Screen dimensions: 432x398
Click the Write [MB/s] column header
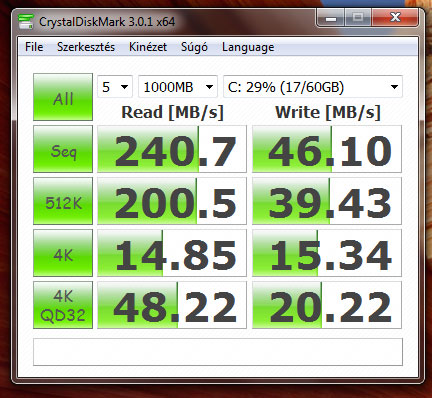point(328,113)
